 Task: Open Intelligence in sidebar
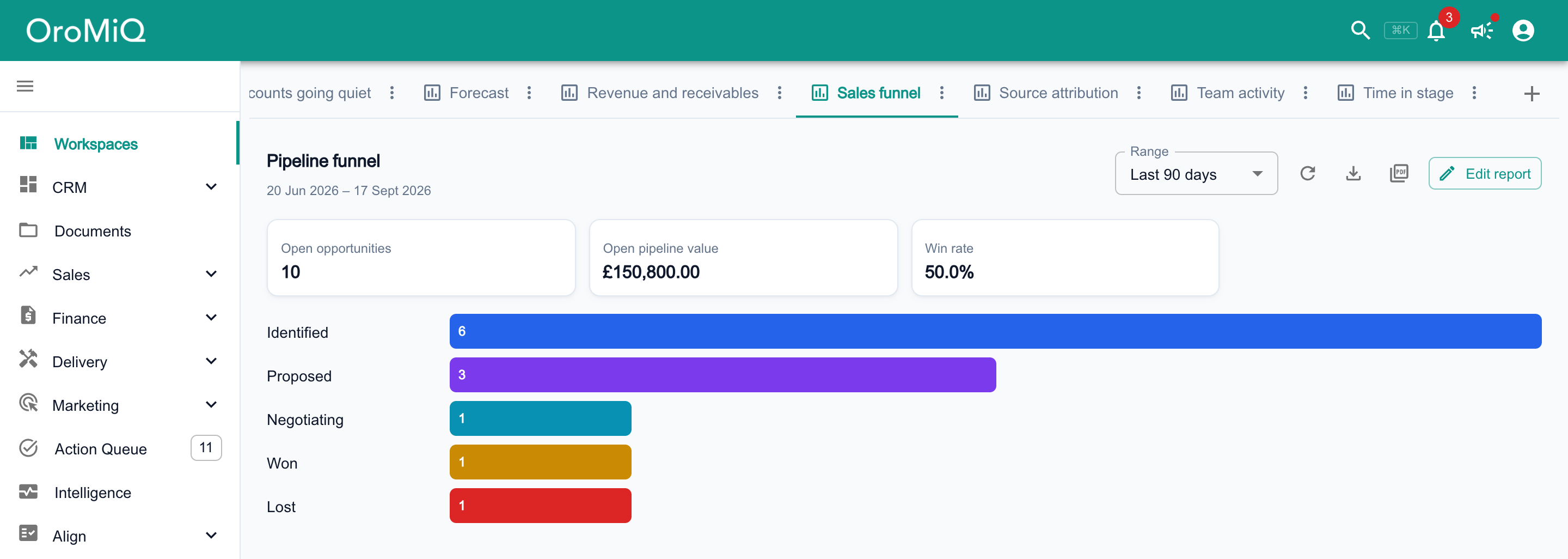(119, 492)
